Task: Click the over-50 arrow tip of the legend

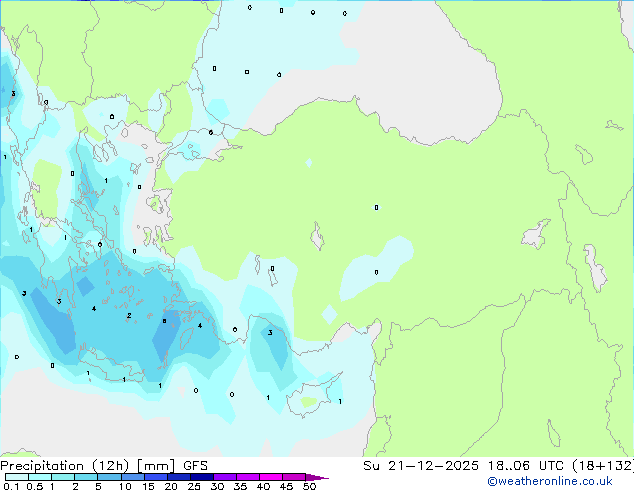Action: coord(317,477)
